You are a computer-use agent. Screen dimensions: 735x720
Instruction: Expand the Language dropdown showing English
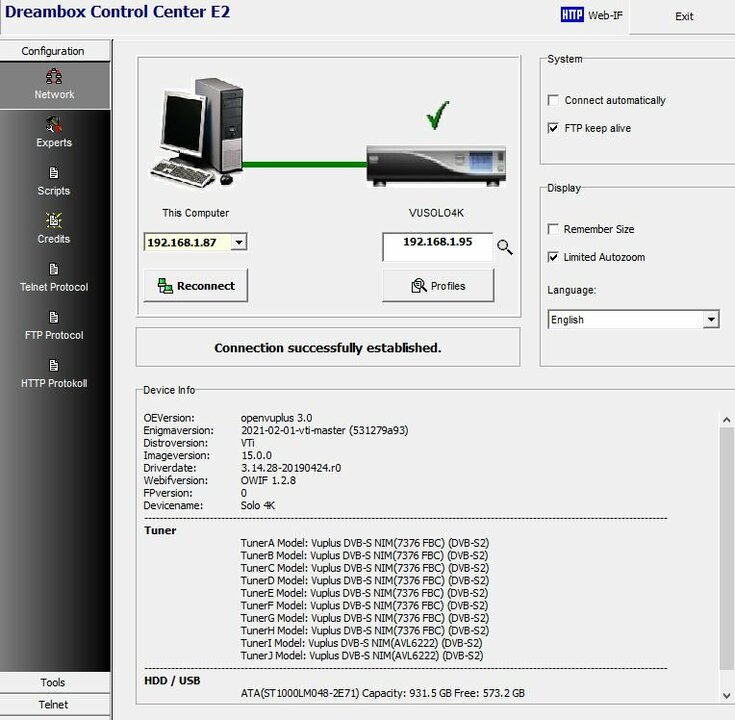point(711,320)
